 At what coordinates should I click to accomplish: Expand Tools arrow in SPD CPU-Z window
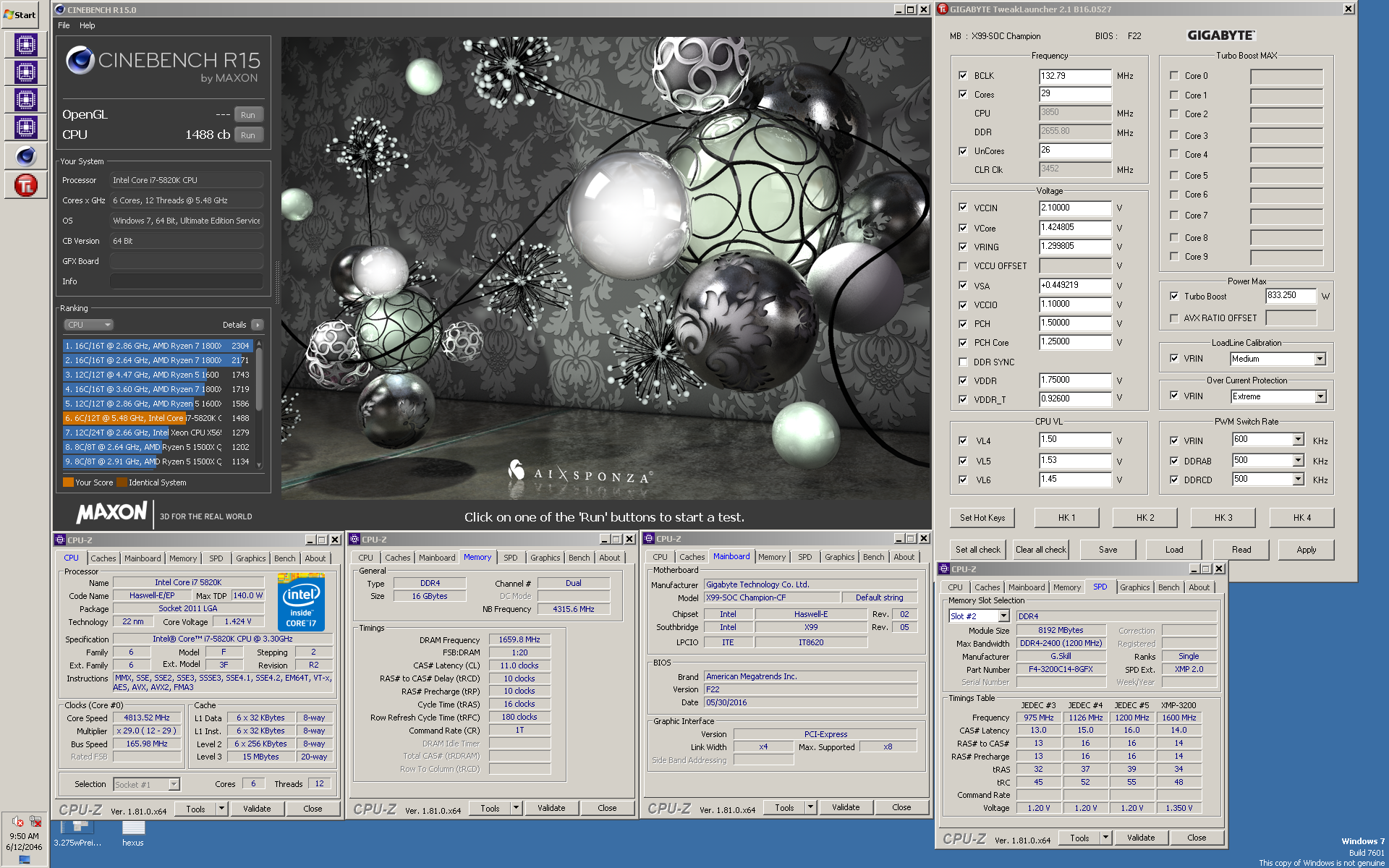[1105, 838]
